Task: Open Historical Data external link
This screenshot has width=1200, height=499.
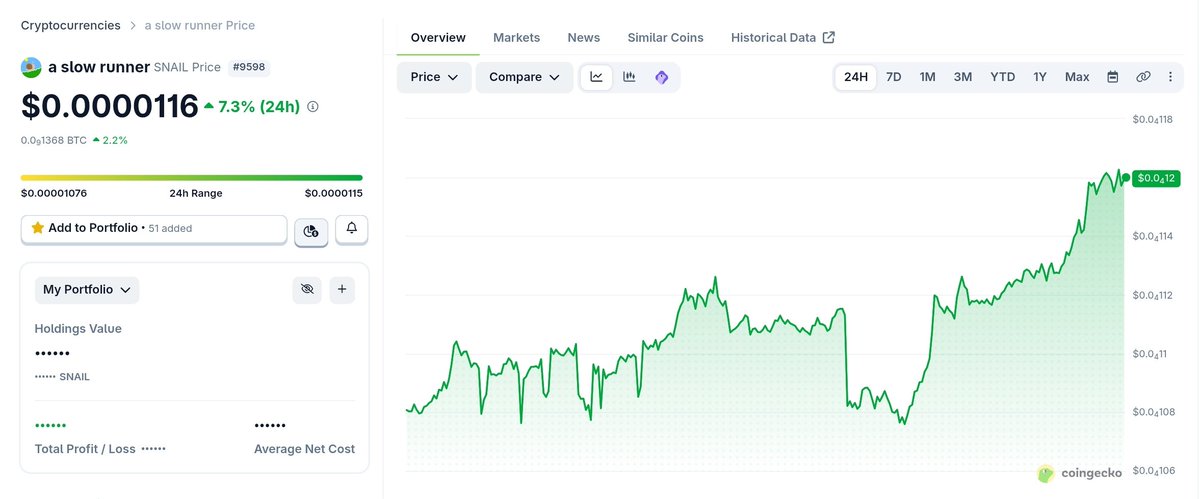Action: [x=783, y=38]
